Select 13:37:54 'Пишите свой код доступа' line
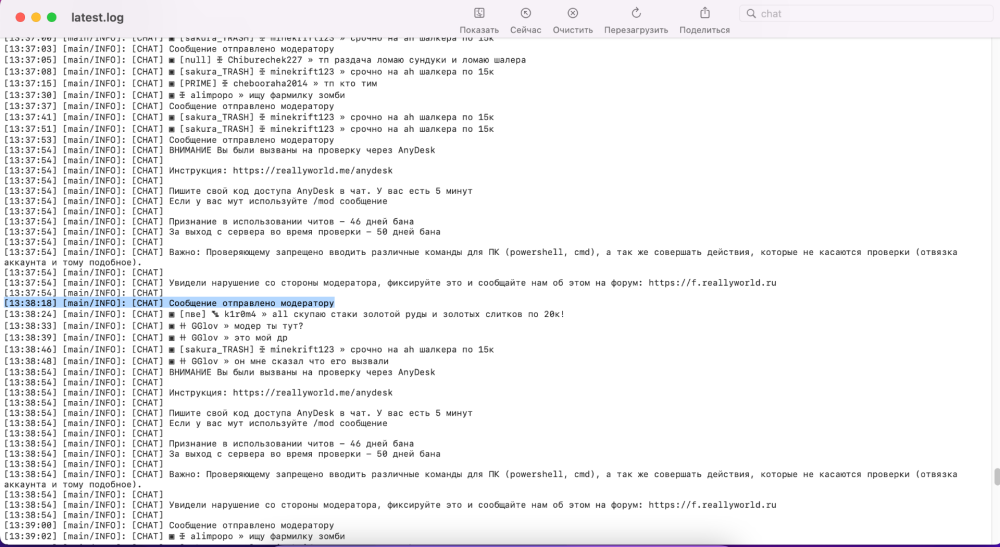The width and height of the screenshot is (1000, 547). (238, 191)
